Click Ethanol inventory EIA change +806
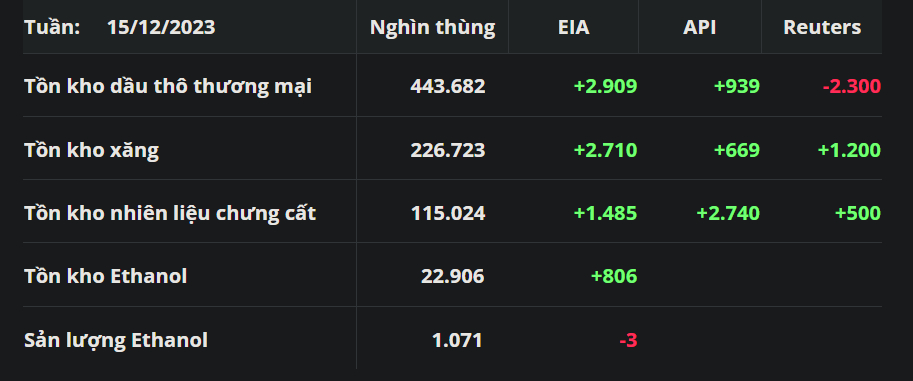Image resolution: width=913 pixels, height=381 pixels. pos(614,276)
